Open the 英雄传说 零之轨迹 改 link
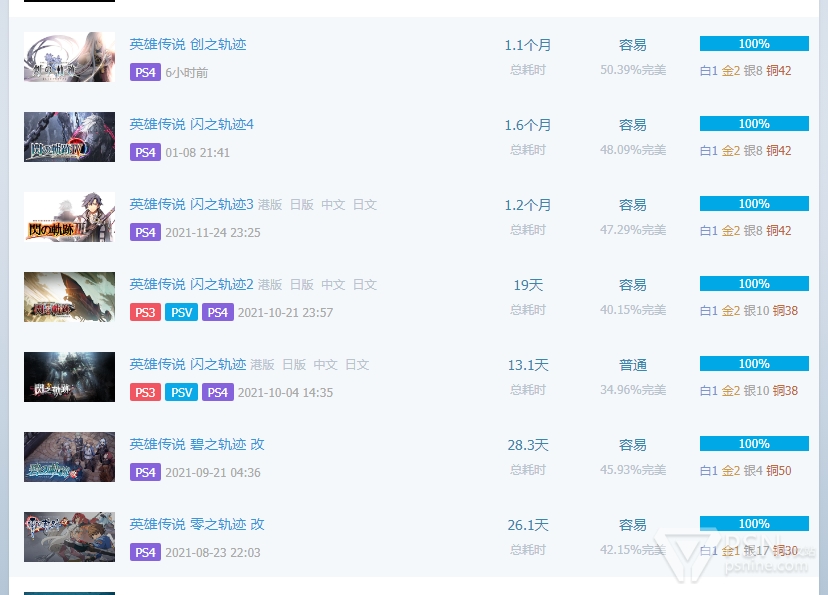Image resolution: width=828 pixels, height=595 pixels. pos(197,524)
